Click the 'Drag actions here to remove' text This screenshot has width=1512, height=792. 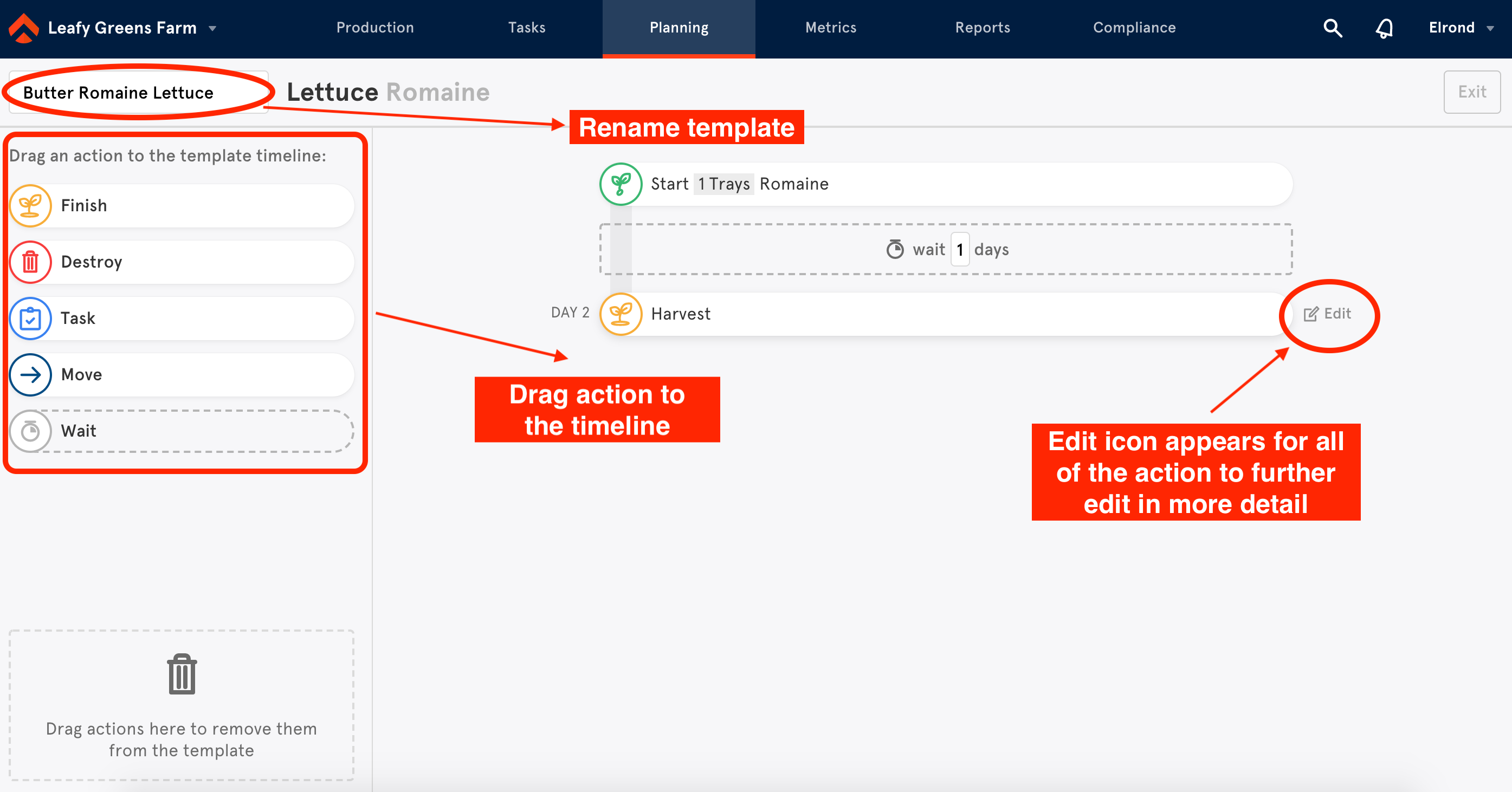coord(182,739)
